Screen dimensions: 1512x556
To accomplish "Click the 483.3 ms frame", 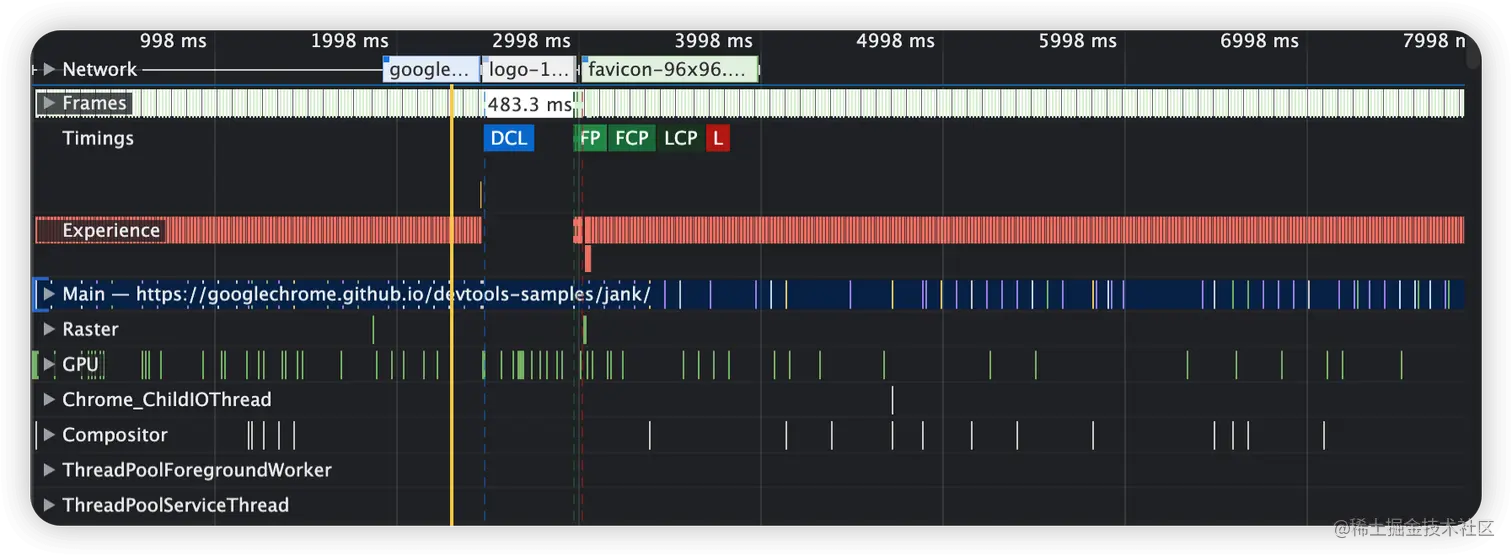I will pyautogui.click(x=529, y=103).
